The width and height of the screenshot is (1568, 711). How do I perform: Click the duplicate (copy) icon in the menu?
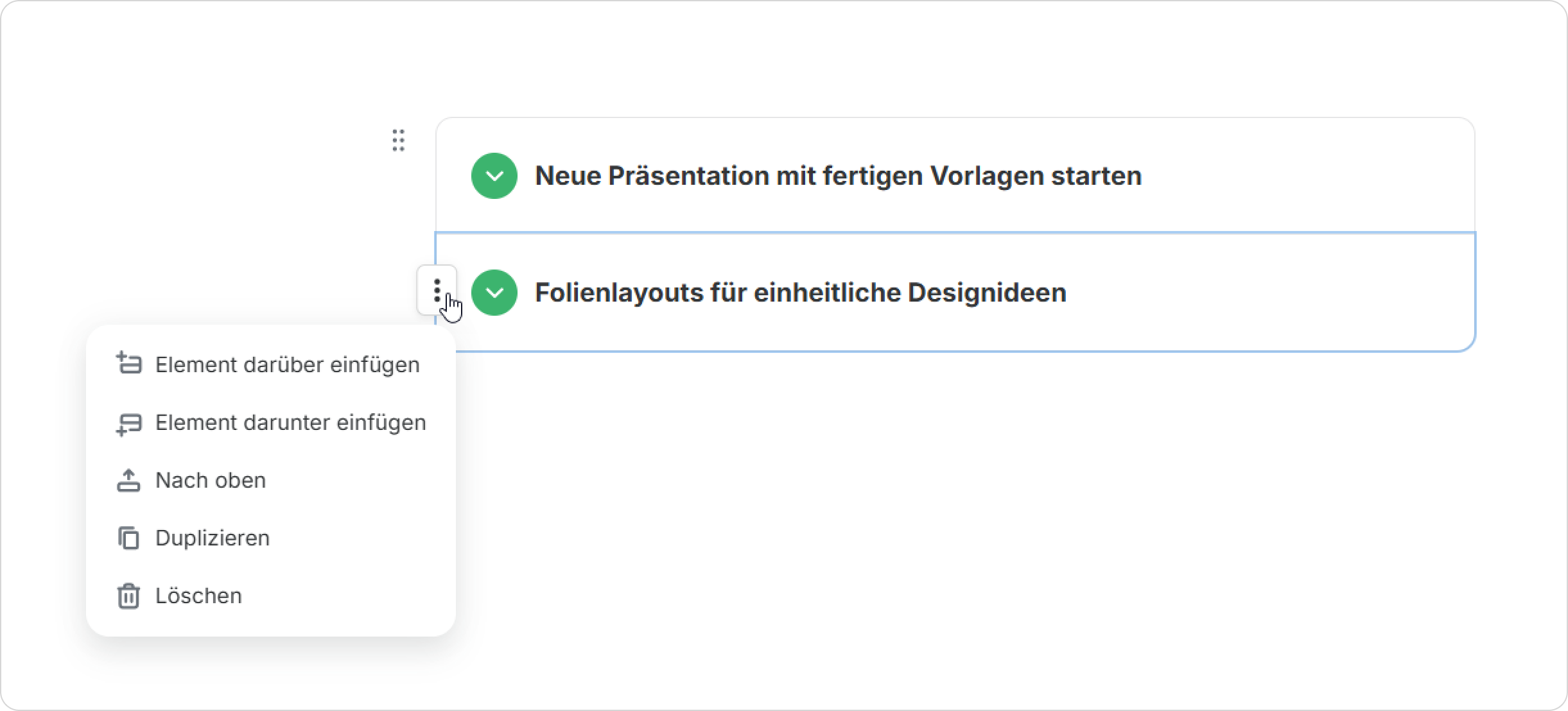coord(128,538)
